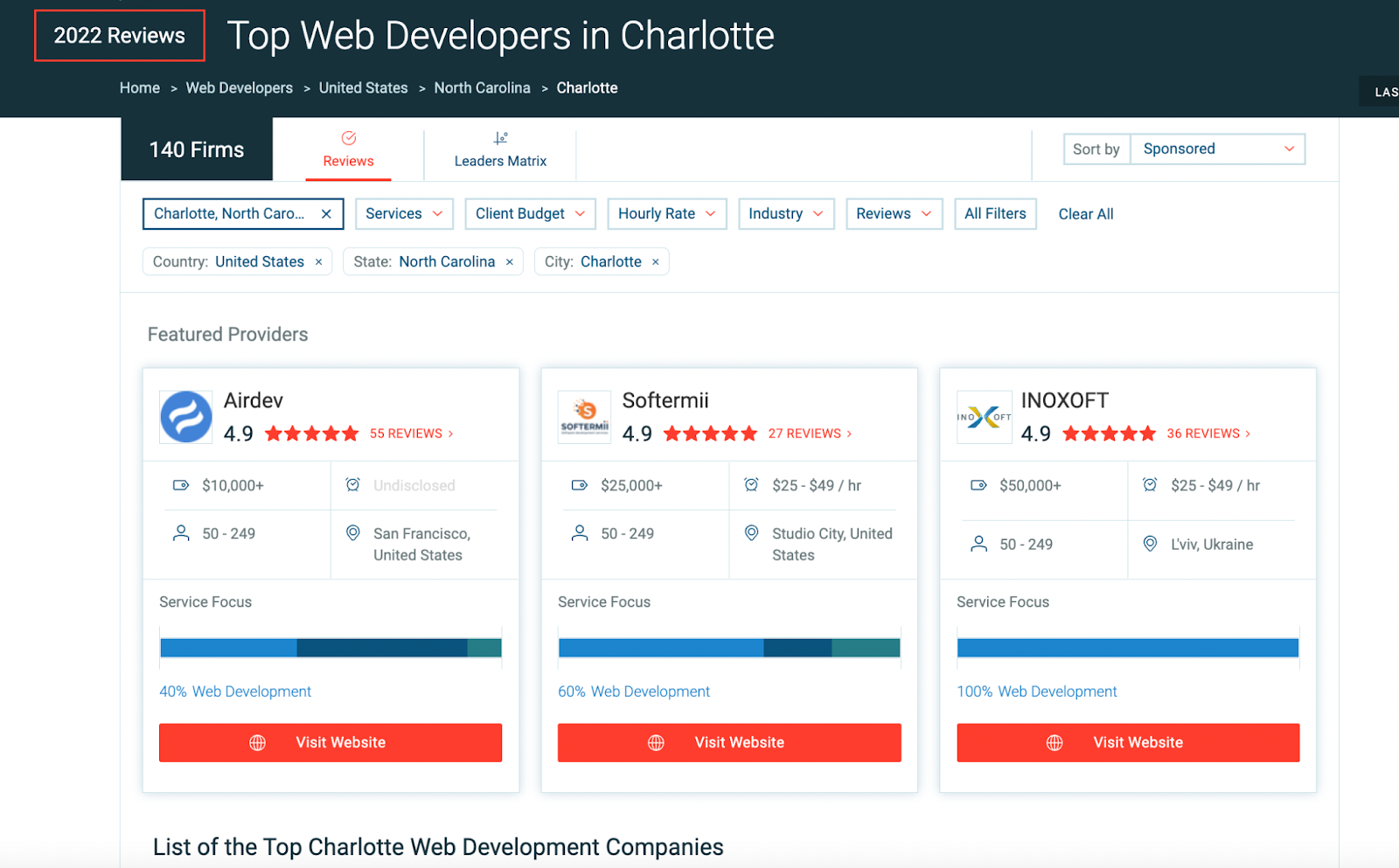Click Airdev's employees person icon
The width and height of the screenshot is (1399, 868).
[181, 533]
